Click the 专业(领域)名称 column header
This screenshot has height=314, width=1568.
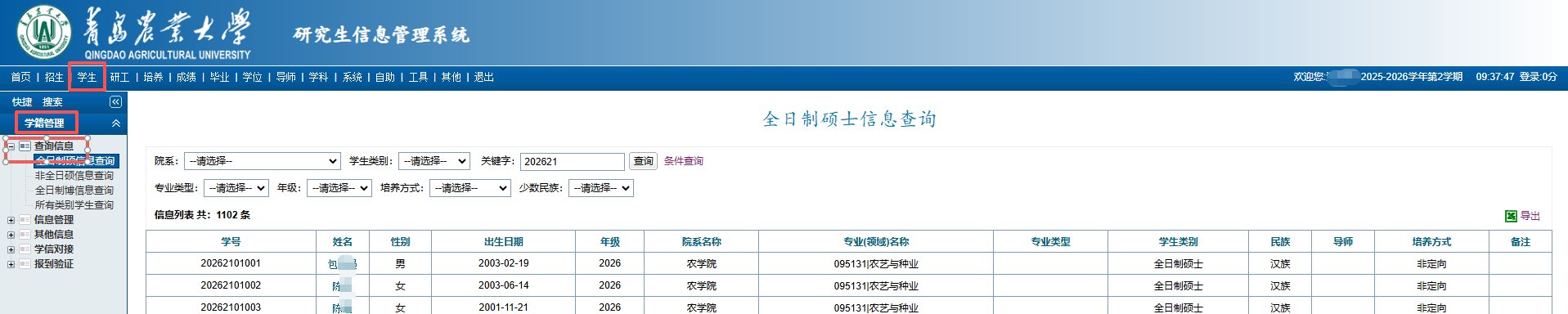coord(876,242)
